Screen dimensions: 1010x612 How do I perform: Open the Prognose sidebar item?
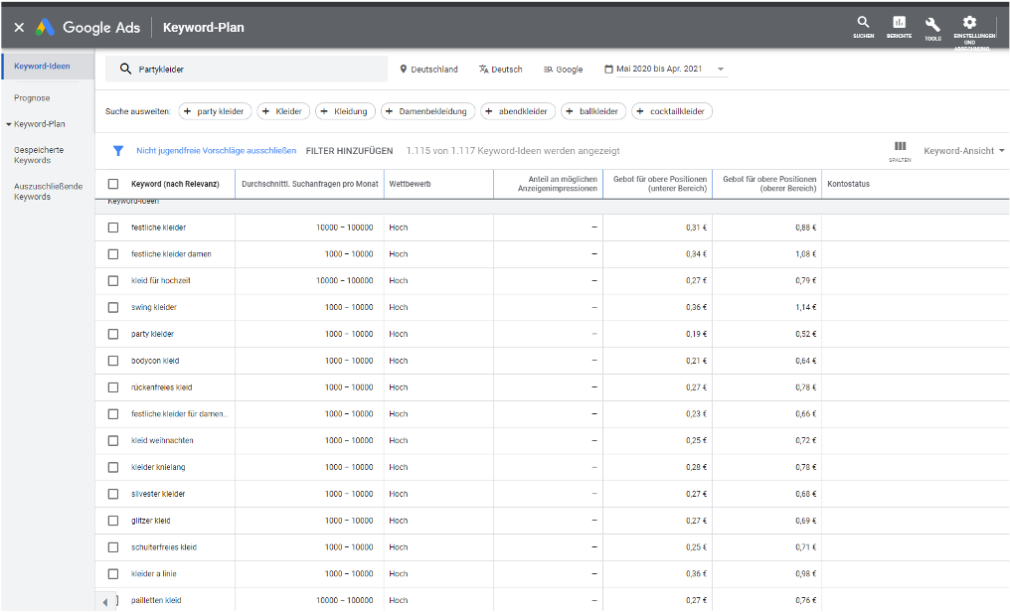[32, 98]
